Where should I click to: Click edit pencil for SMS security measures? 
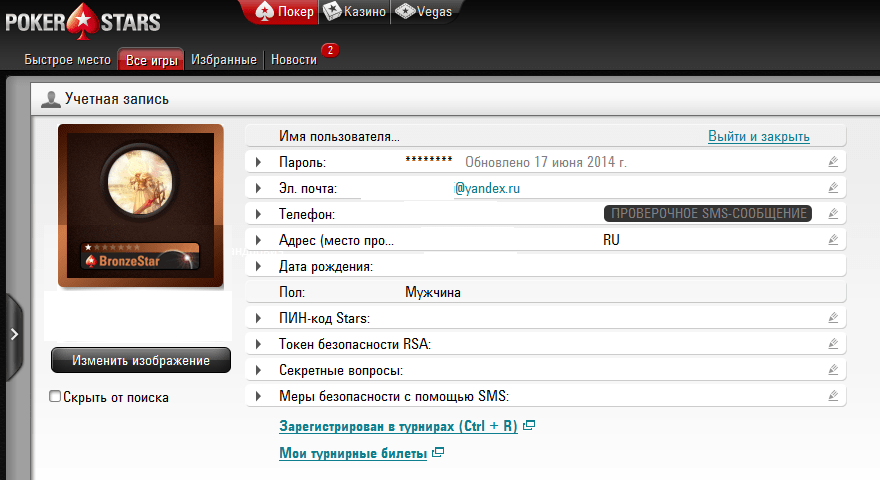click(x=832, y=396)
